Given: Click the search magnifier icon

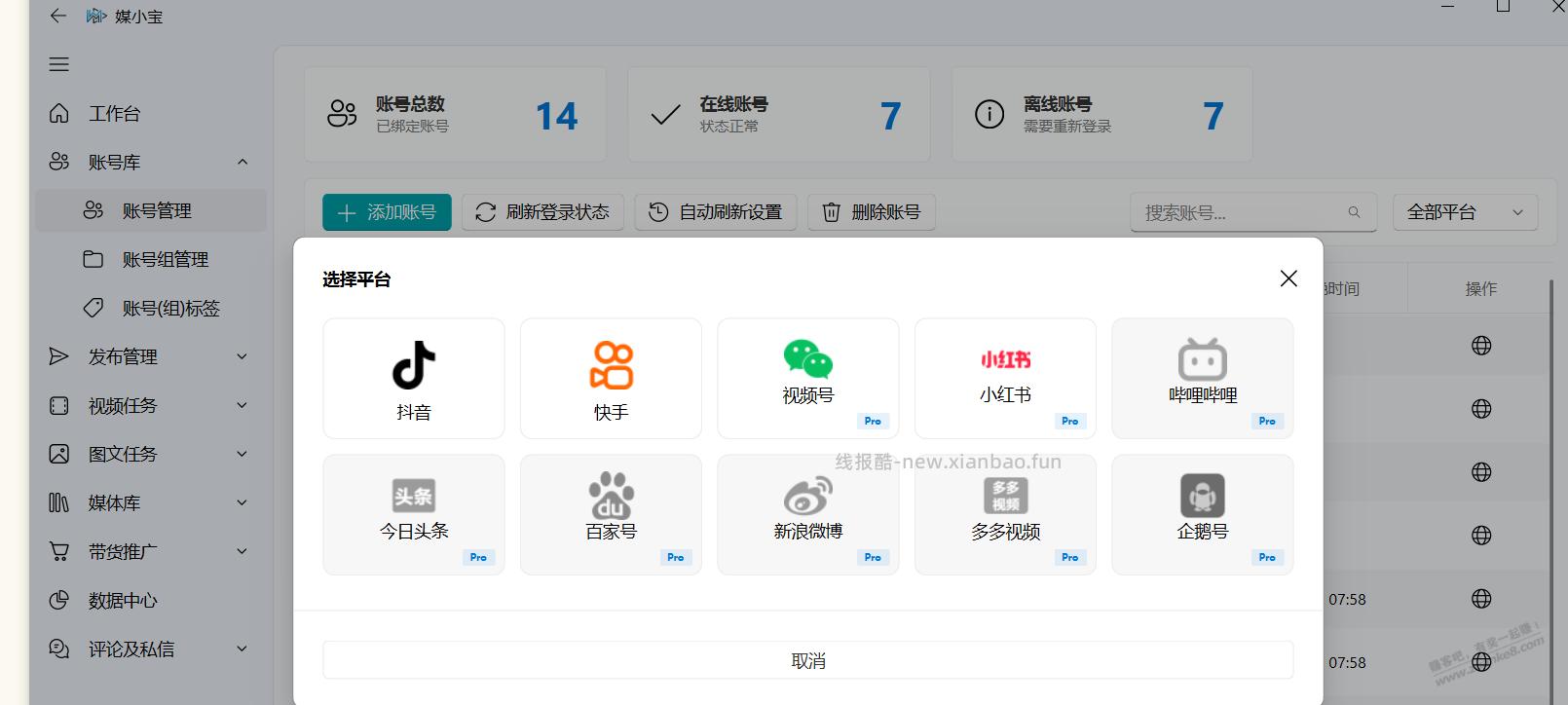Looking at the screenshot, I should 1354,212.
